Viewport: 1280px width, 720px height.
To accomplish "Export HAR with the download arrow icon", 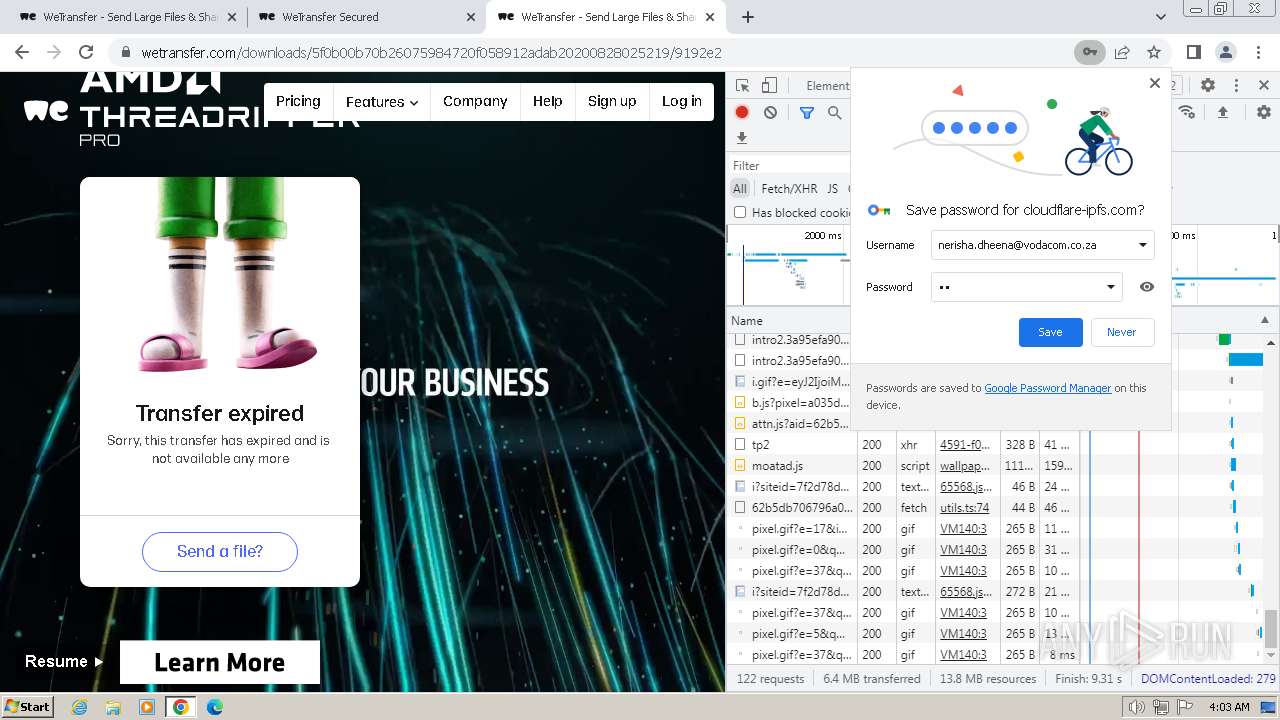I will [x=742, y=138].
